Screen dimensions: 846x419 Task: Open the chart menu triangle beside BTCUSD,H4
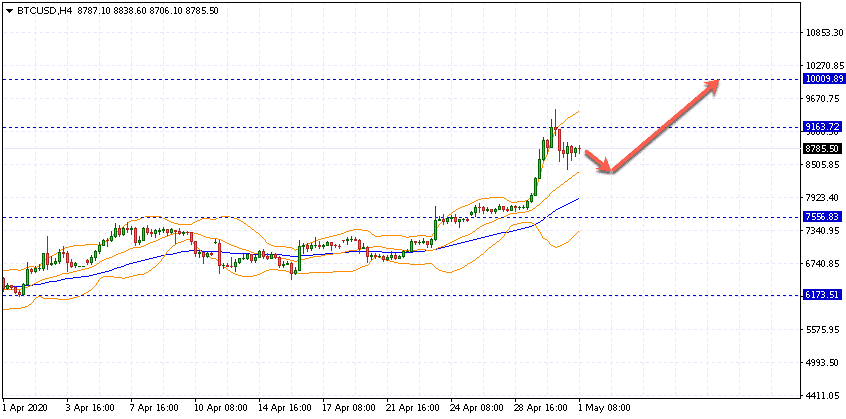[x=9, y=10]
